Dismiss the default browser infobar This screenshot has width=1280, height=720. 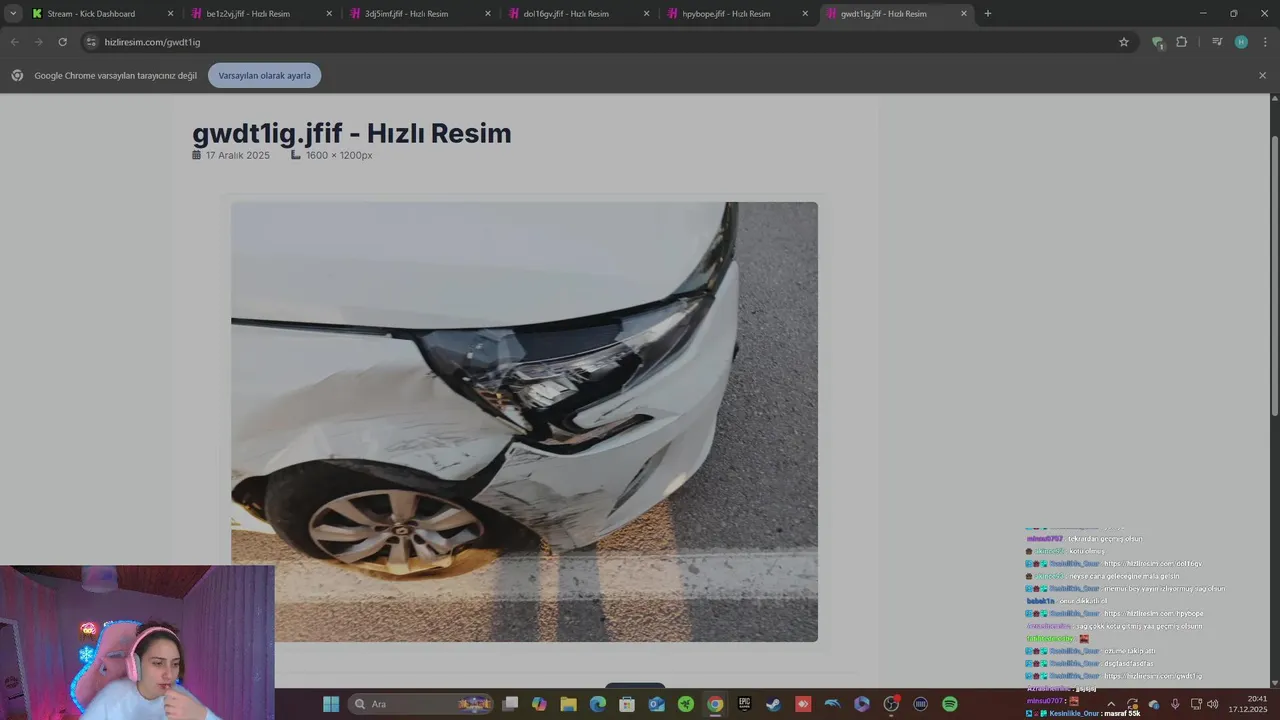tap(1262, 75)
